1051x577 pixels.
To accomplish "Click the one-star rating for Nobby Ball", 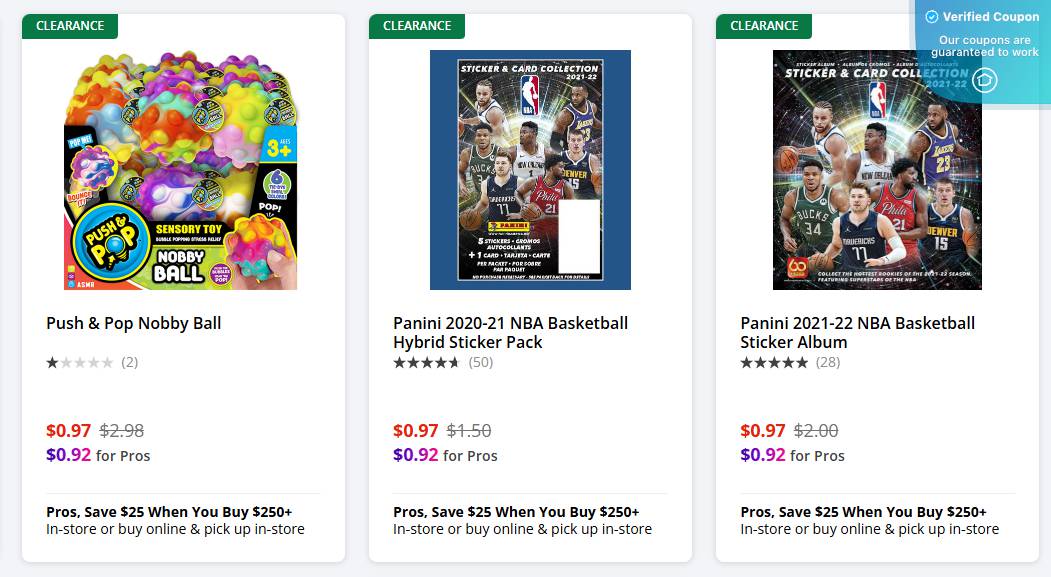I will point(80,362).
